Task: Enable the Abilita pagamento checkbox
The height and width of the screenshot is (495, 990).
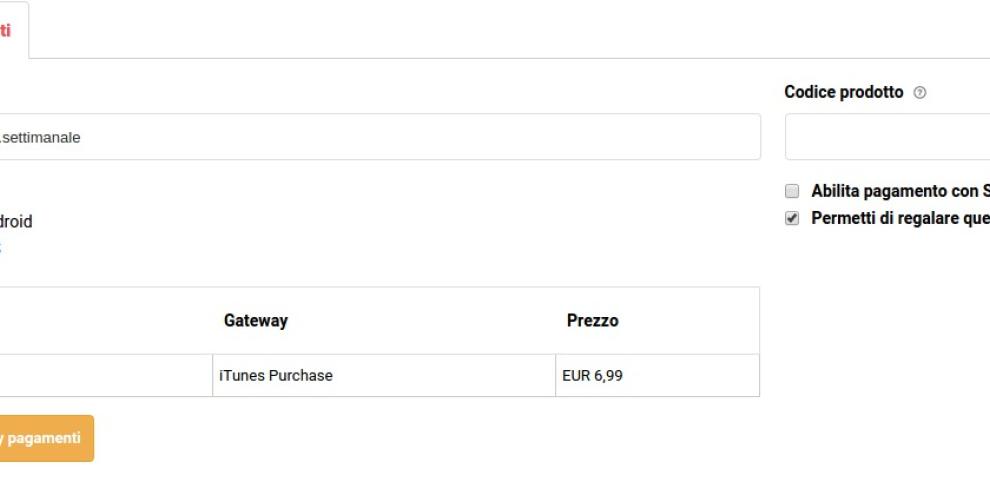Action: (792, 191)
